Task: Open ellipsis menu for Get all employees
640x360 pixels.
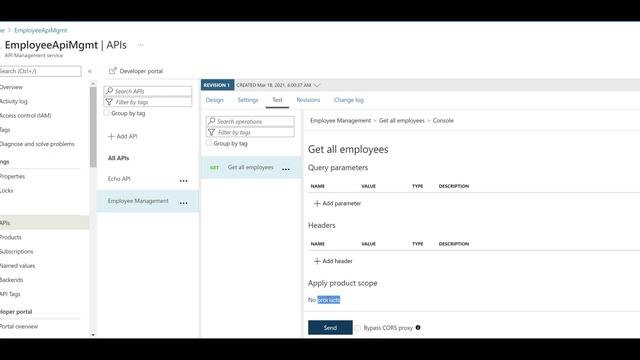Action: [286, 169]
